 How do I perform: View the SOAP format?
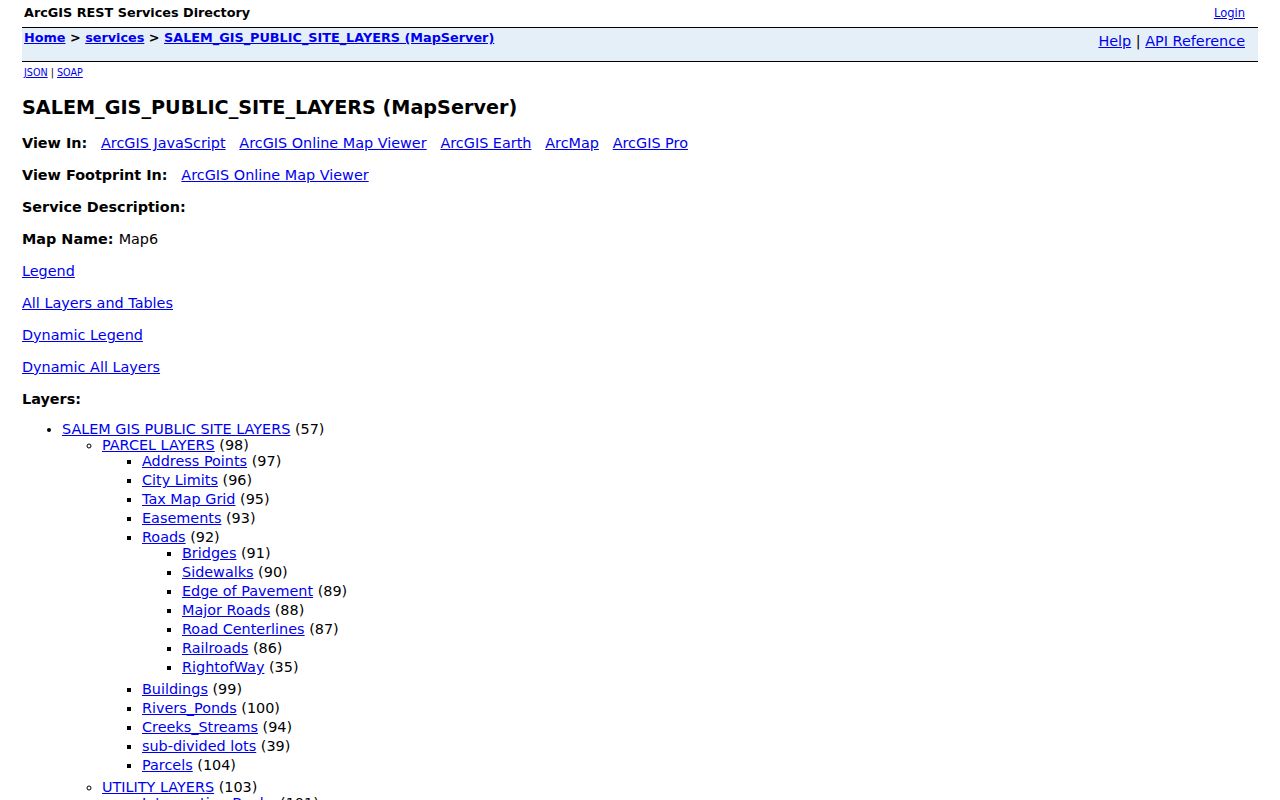pos(70,72)
